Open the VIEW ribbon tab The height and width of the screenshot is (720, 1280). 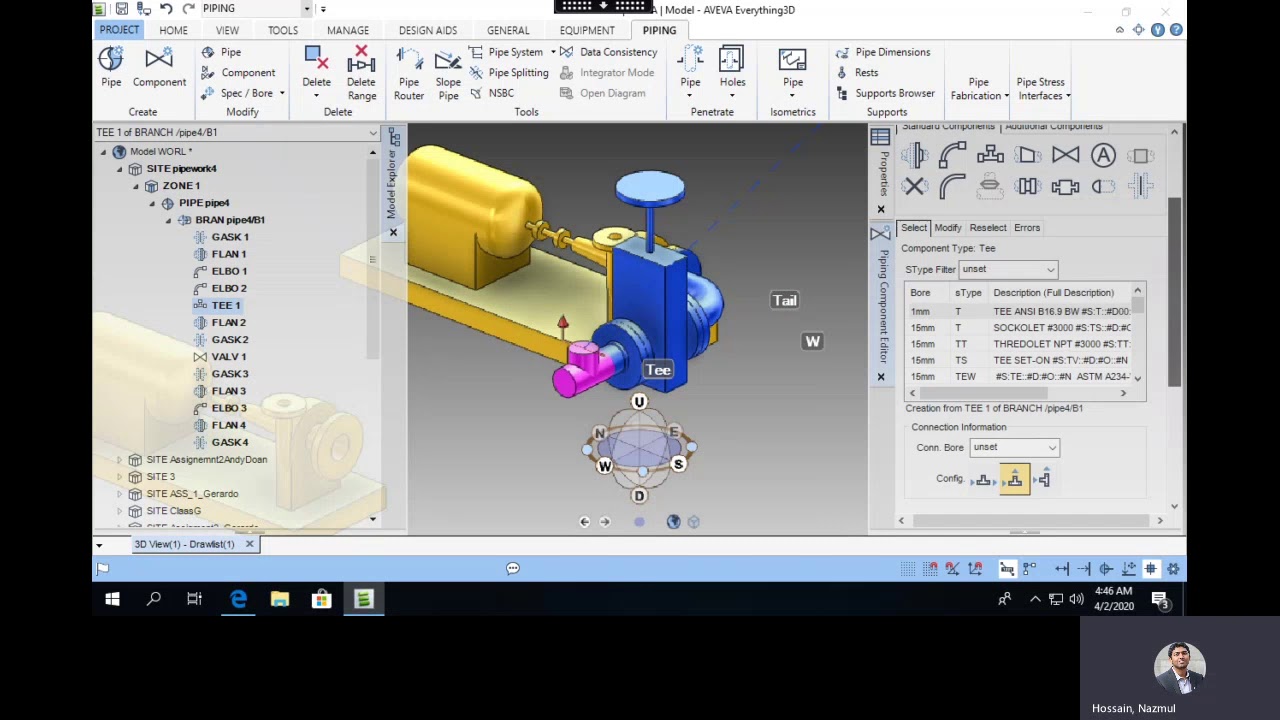[227, 30]
